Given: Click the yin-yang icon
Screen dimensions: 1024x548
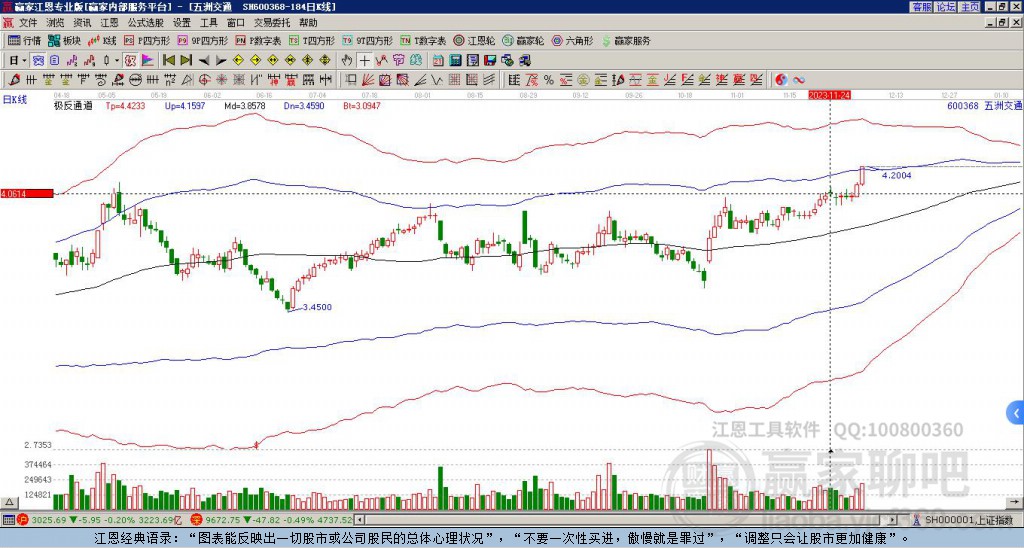Looking at the screenshot, I should [x=781, y=80].
